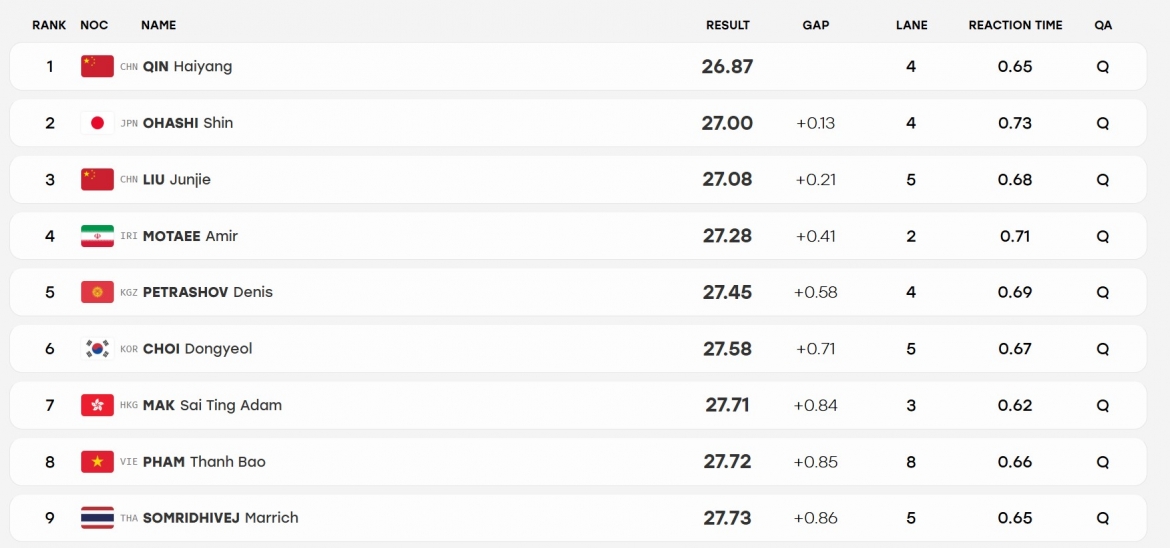Click the Japan flag next to OHASHI Shin
Viewport: 1170px width, 548px height.
(97, 123)
